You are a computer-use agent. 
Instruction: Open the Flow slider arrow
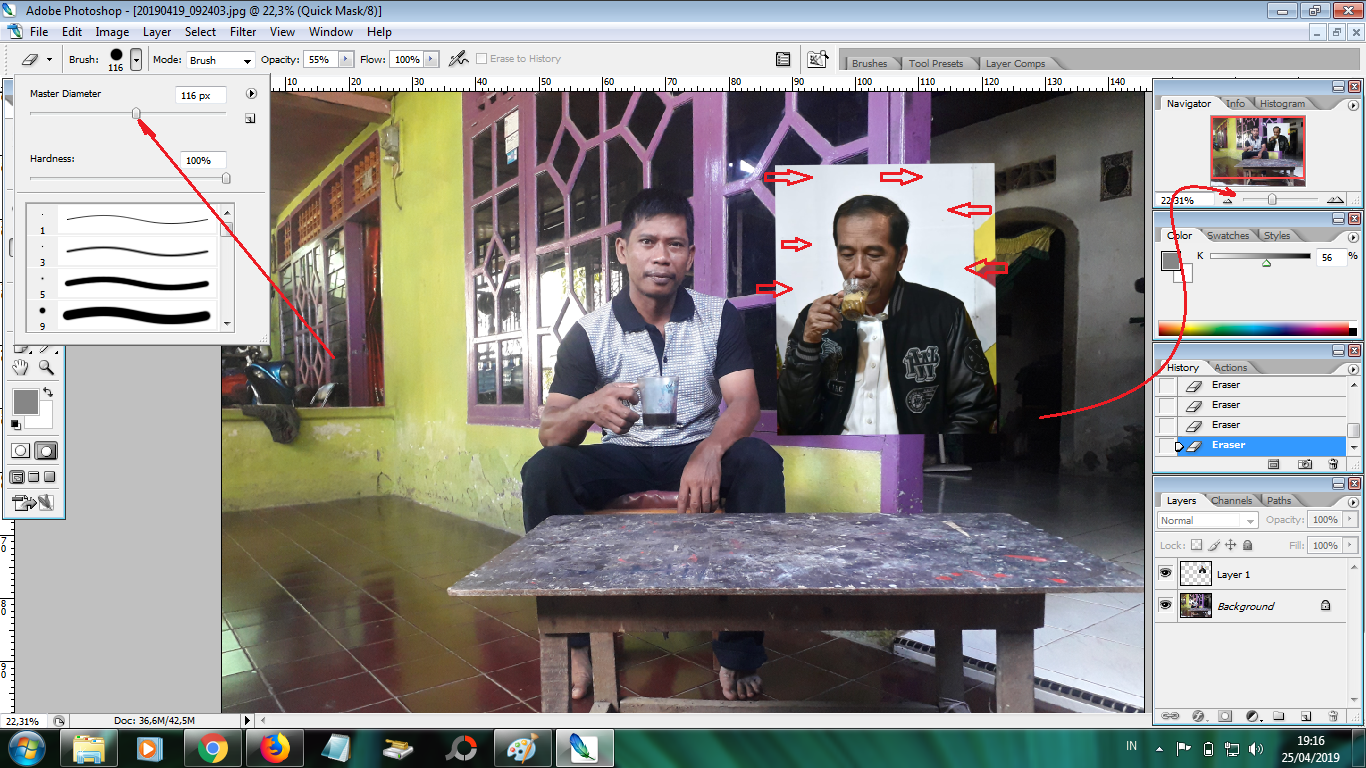click(431, 60)
